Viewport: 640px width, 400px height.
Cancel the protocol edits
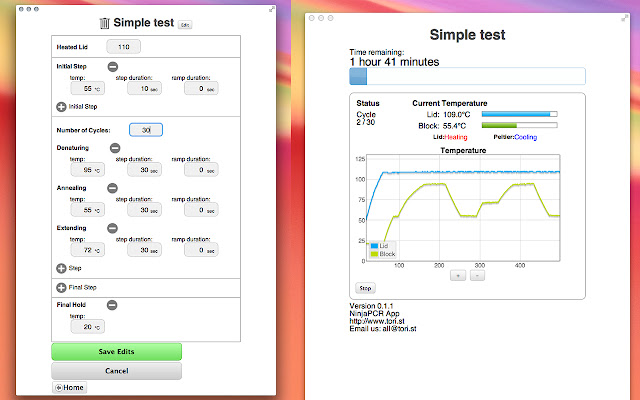(x=117, y=370)
